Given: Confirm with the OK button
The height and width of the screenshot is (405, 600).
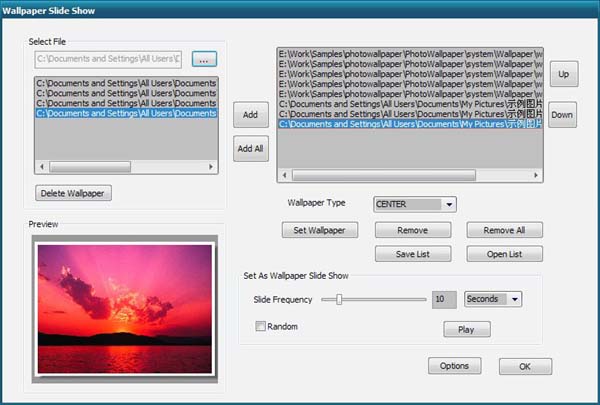Looking at the screenshot, I should (x=525, y=367).
